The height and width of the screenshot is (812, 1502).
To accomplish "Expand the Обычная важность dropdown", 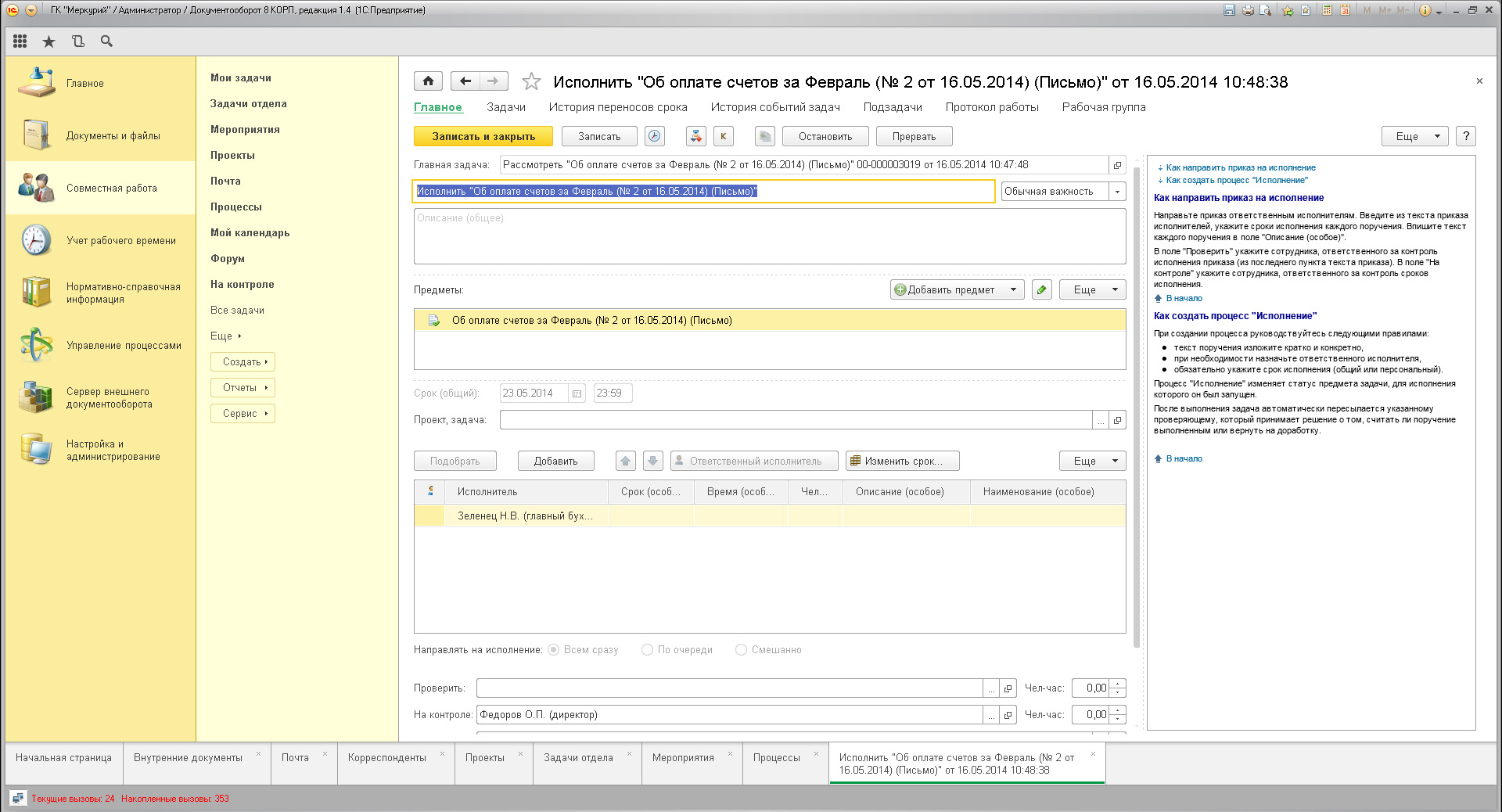I will coord(1117,192).
